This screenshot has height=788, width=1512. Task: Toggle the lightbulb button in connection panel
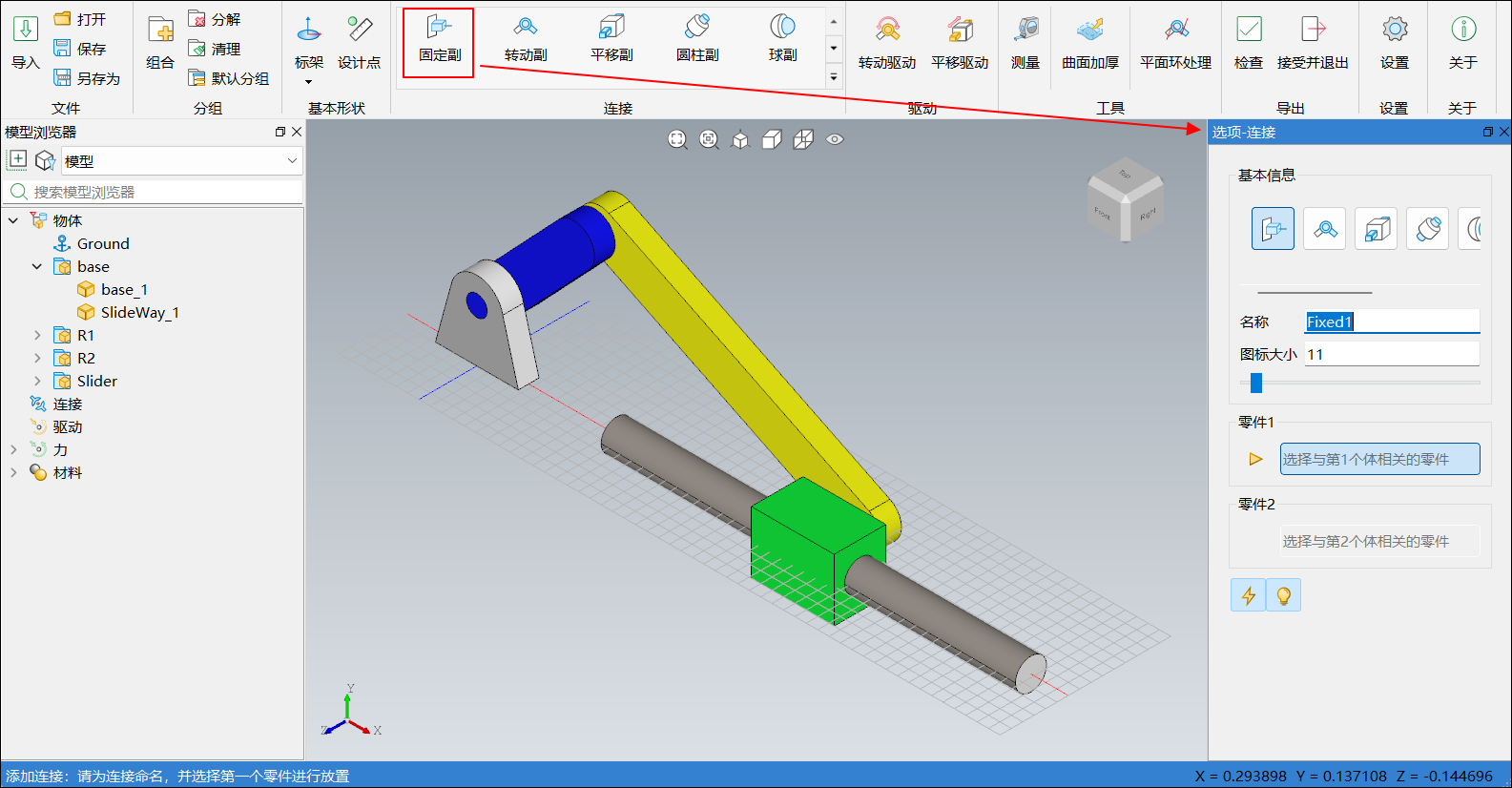tap(1283, 595)
